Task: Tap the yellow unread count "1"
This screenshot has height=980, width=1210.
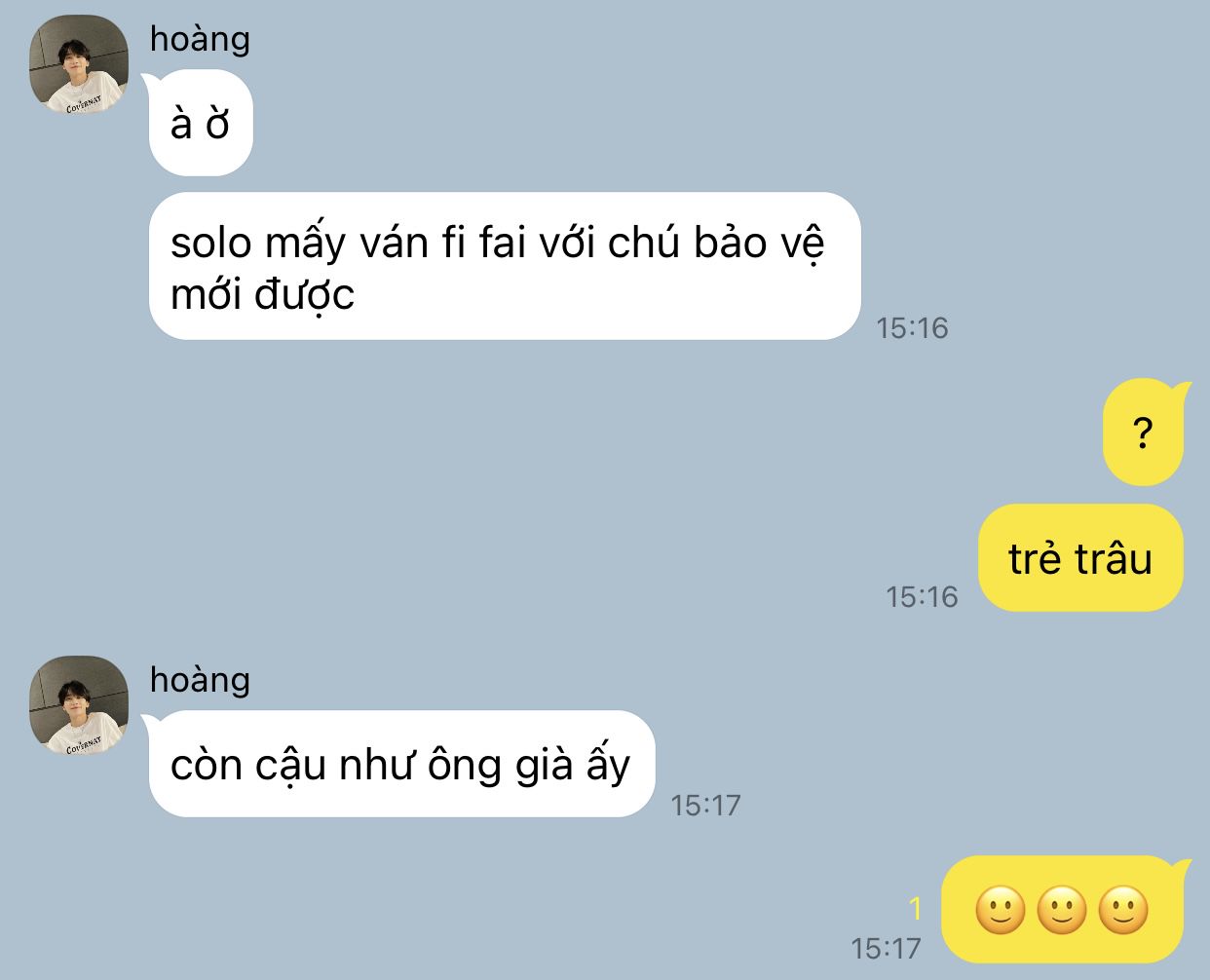Action: [x=915, y=909]
